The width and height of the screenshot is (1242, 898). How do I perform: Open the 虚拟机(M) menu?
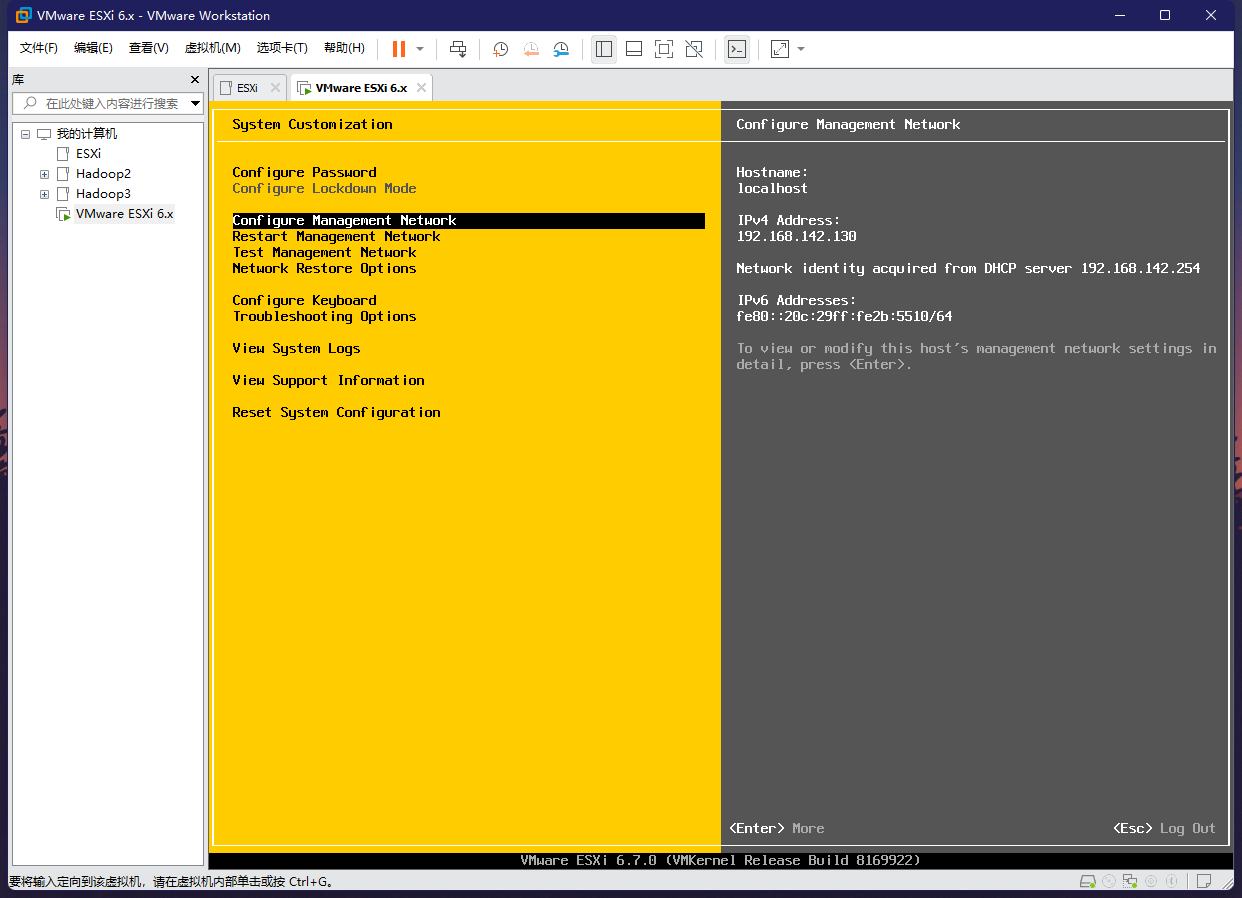(x=212, y=48)
